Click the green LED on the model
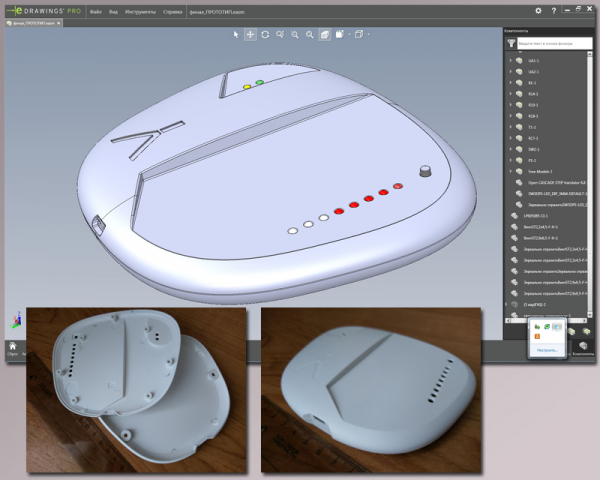 [x=260, y=82]
